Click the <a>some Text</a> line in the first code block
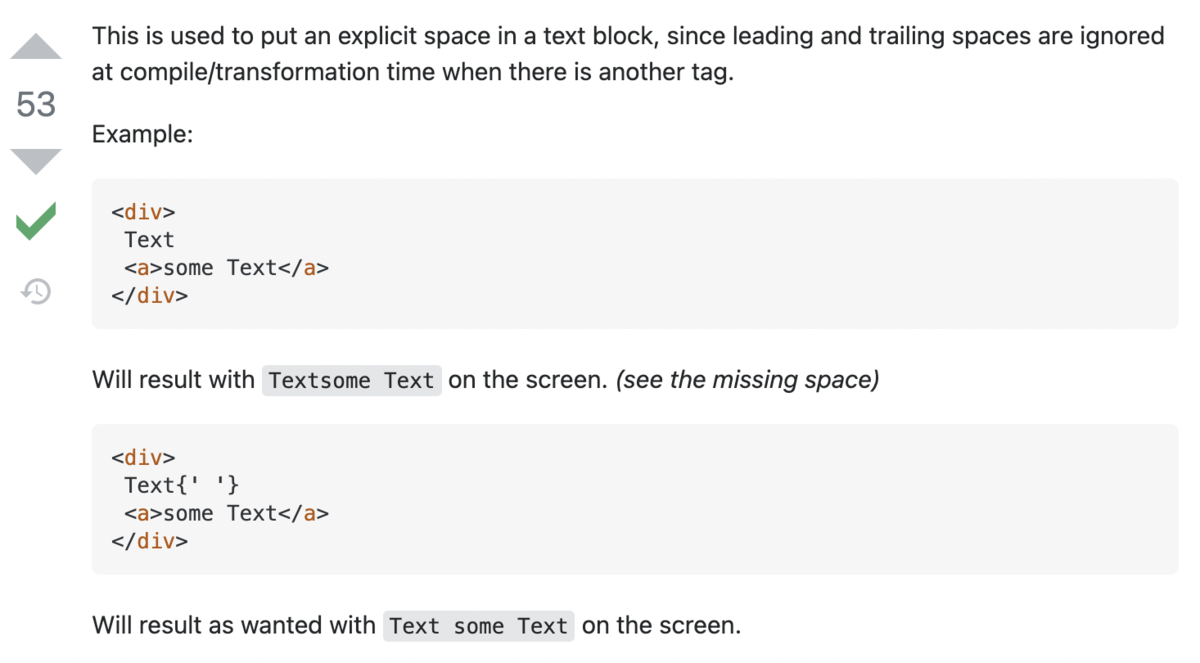This screenshot has width=1200, height=663. (227, 268)
